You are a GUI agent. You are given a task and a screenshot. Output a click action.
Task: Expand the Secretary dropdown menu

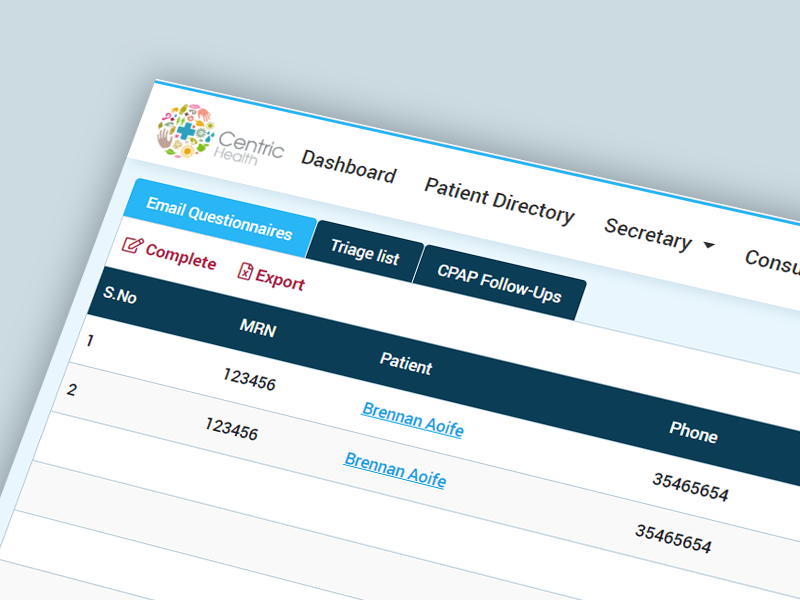coord(659,236)
